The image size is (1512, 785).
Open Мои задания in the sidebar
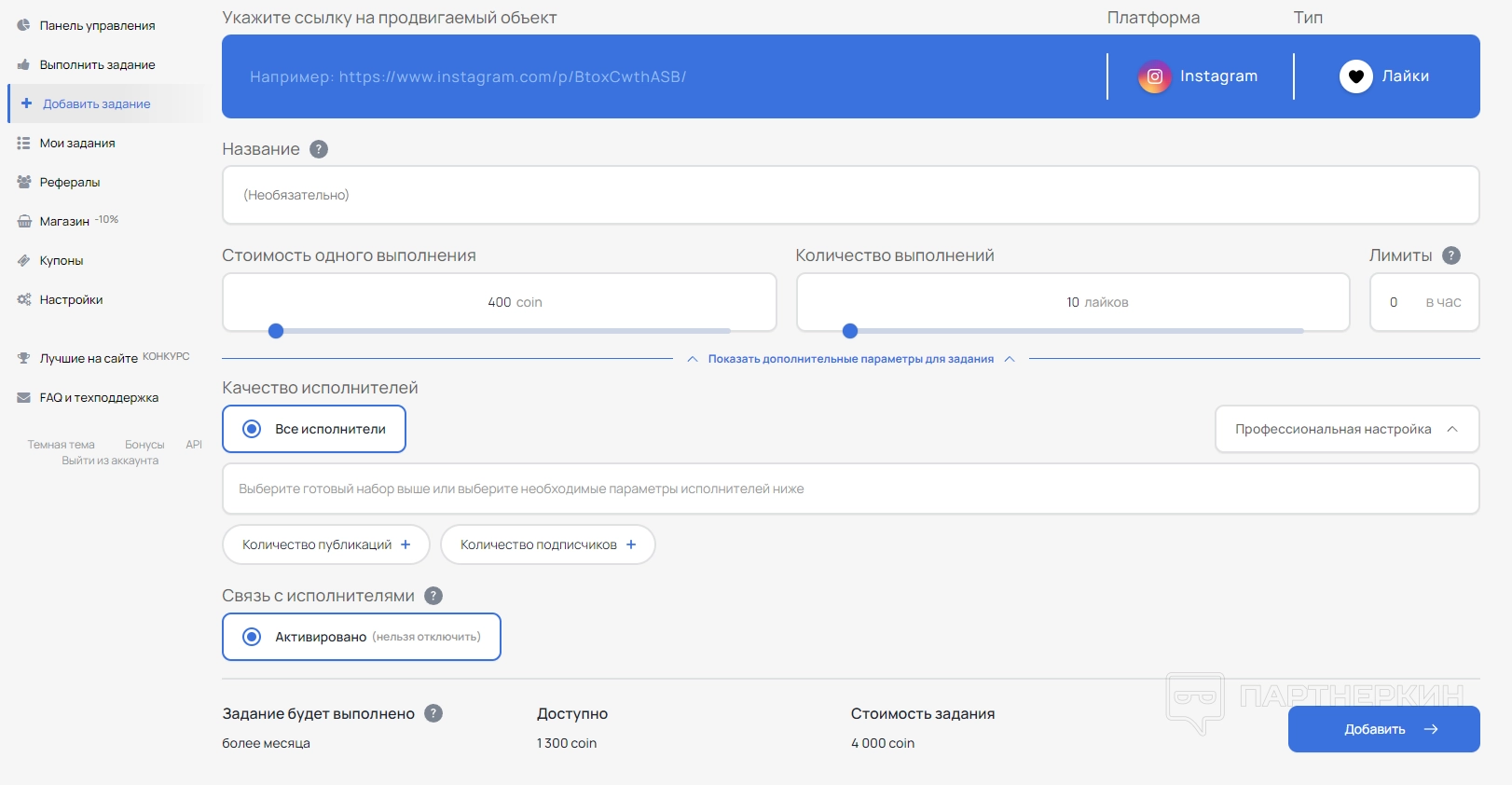(x=77, y=143)
